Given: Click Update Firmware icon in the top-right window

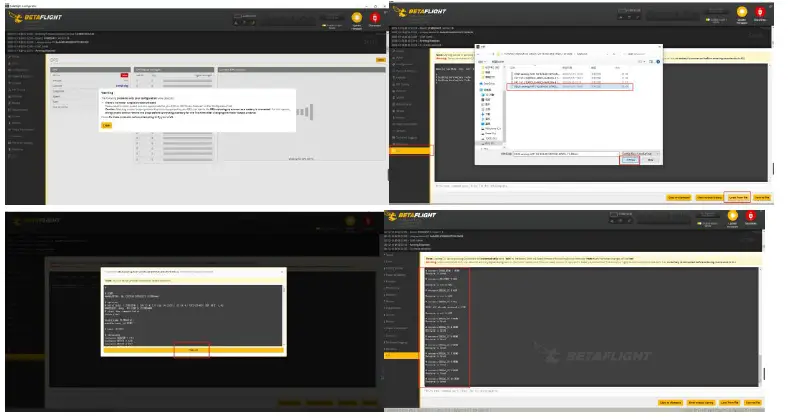Looking at the screenshot, I should click(x=742, y=14).
